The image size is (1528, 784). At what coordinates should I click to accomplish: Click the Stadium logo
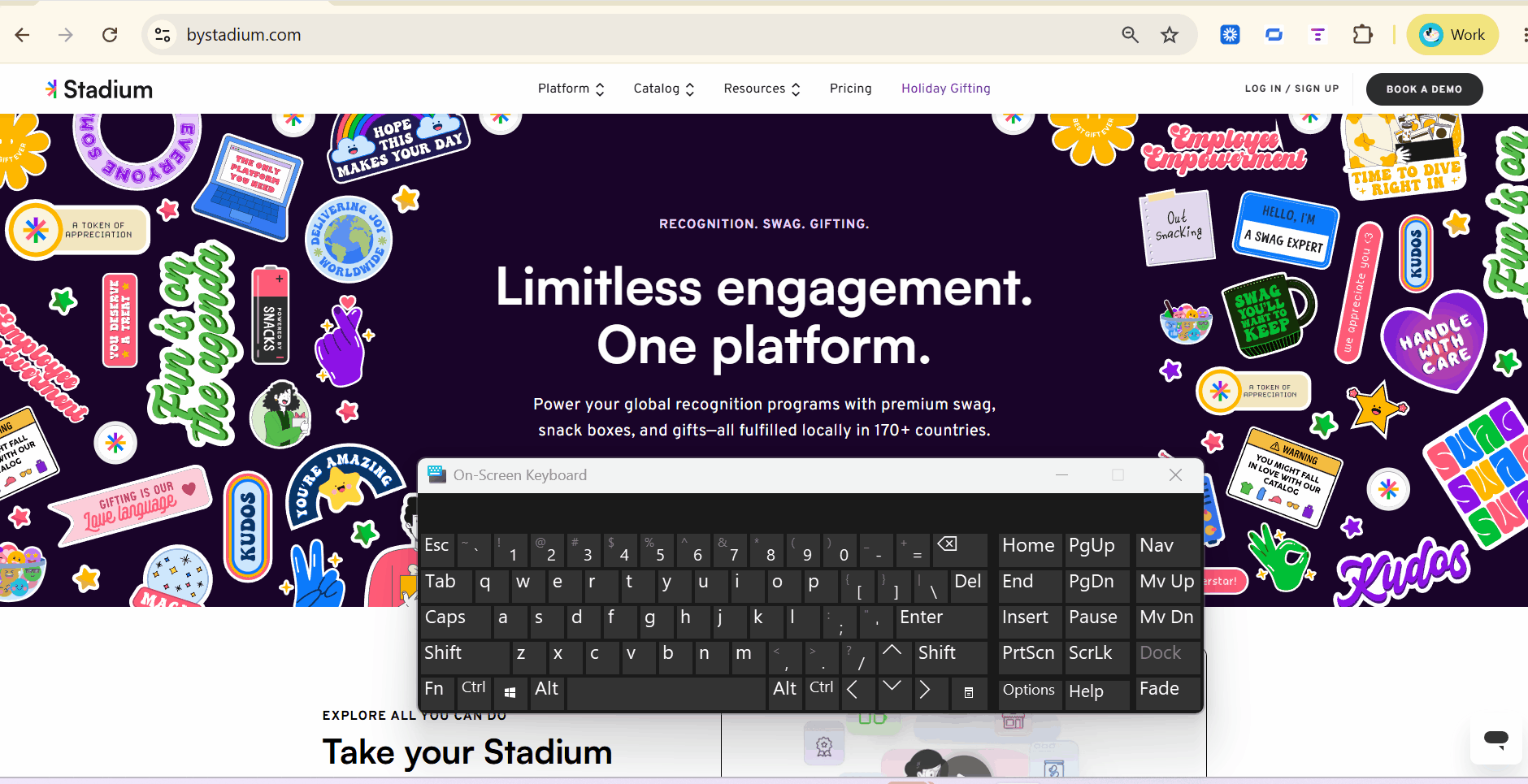click(99, 89)
